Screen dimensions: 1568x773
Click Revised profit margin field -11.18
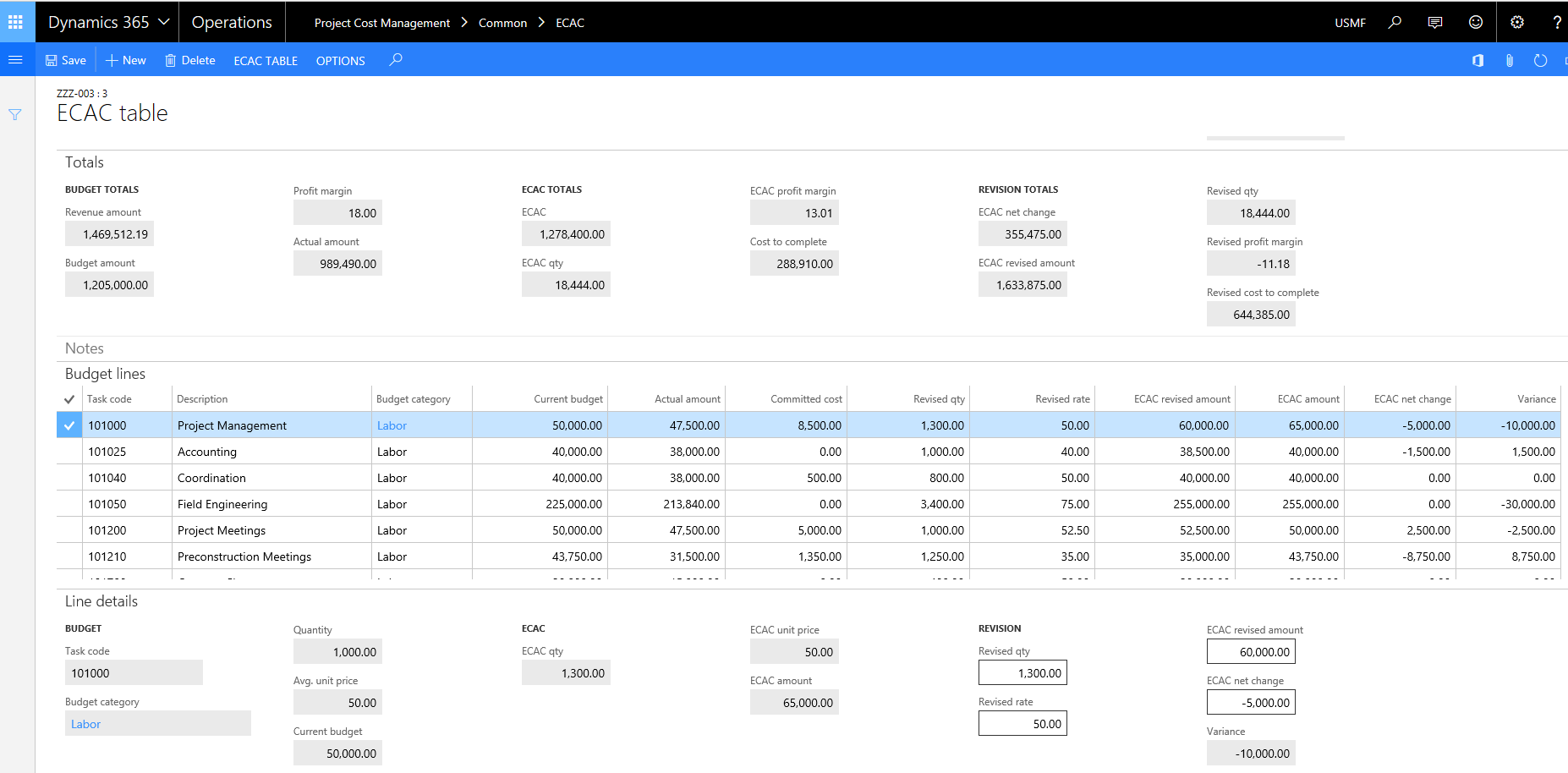point(1251,264)
